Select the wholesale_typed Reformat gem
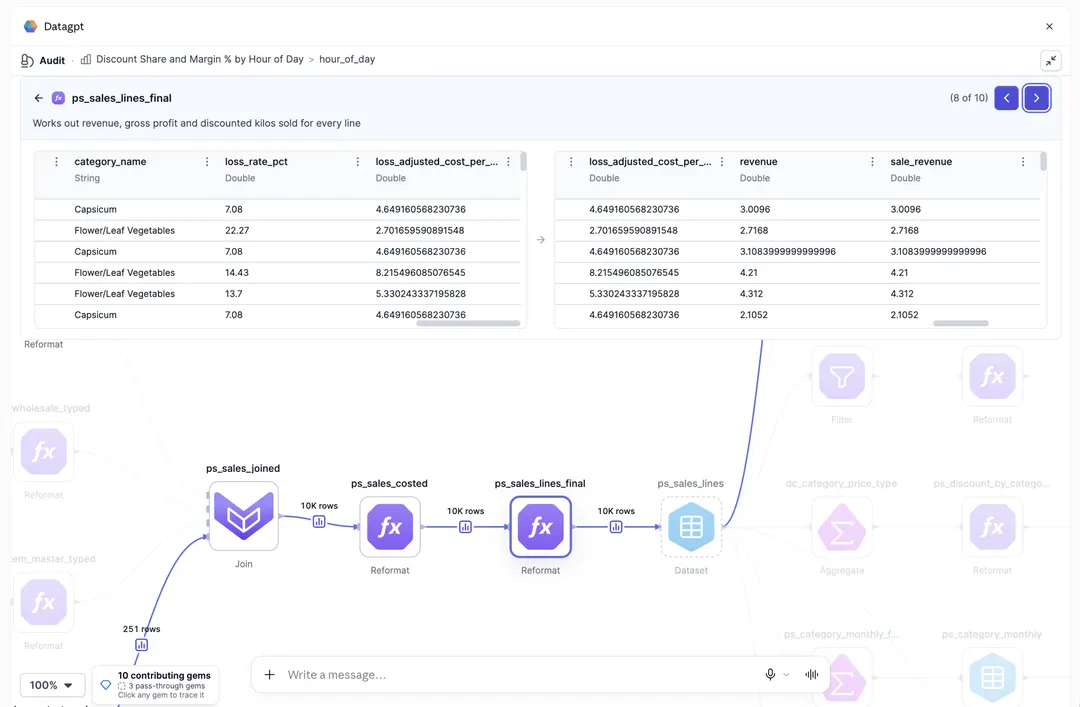 click(x=43, y=452)
